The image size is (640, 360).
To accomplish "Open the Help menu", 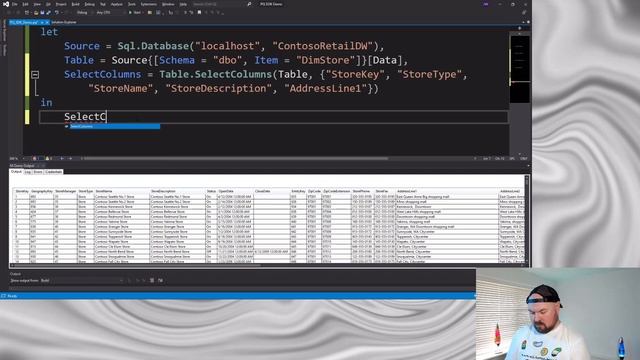I will [x=183, y=4].
